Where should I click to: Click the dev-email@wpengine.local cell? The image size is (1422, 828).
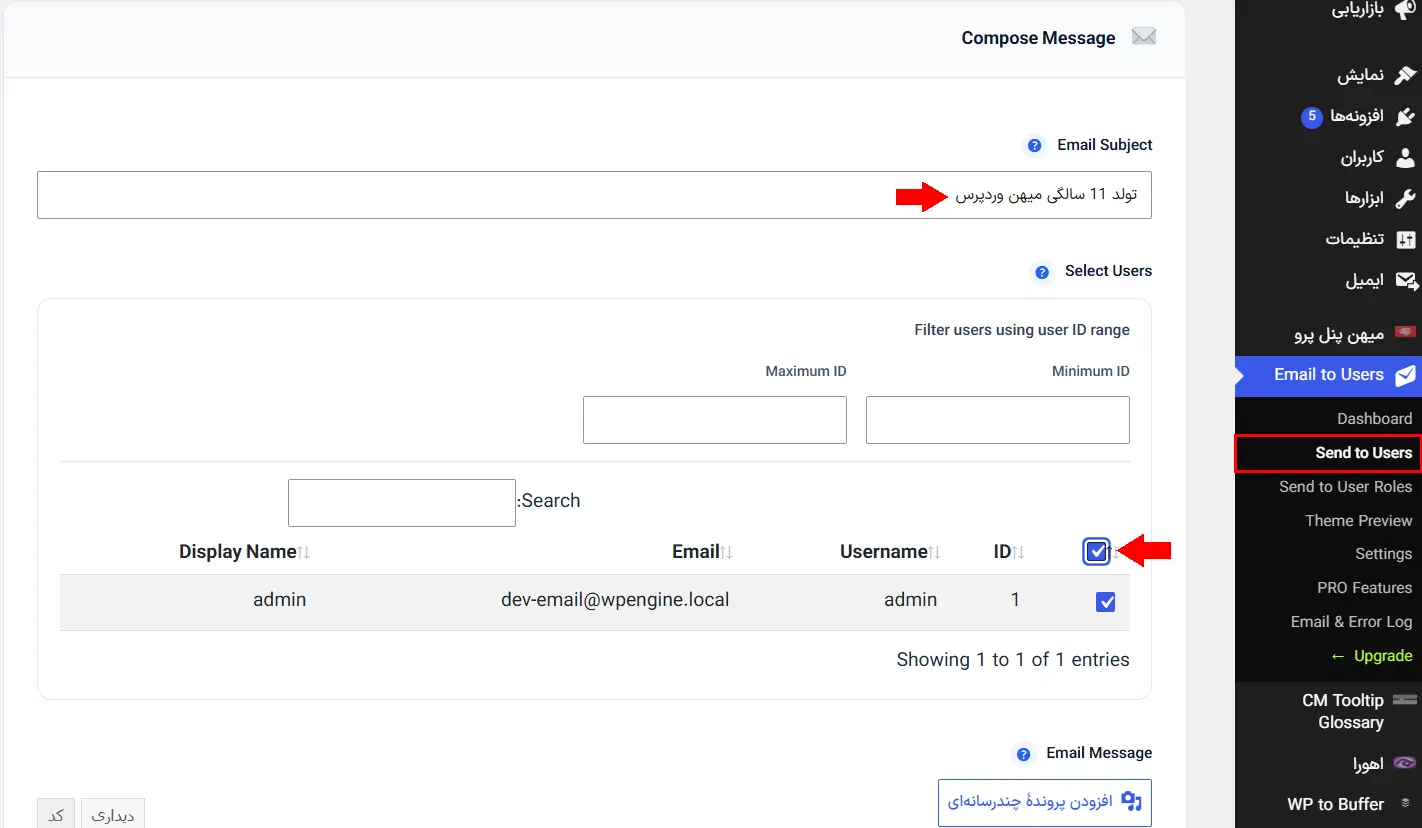(x=615, y=601)
